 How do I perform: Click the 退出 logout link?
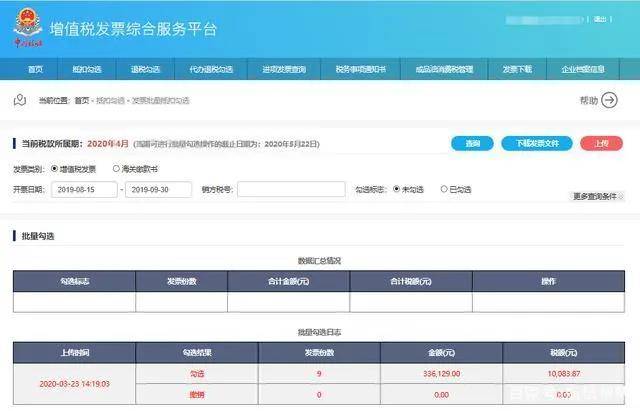point(600,19)
